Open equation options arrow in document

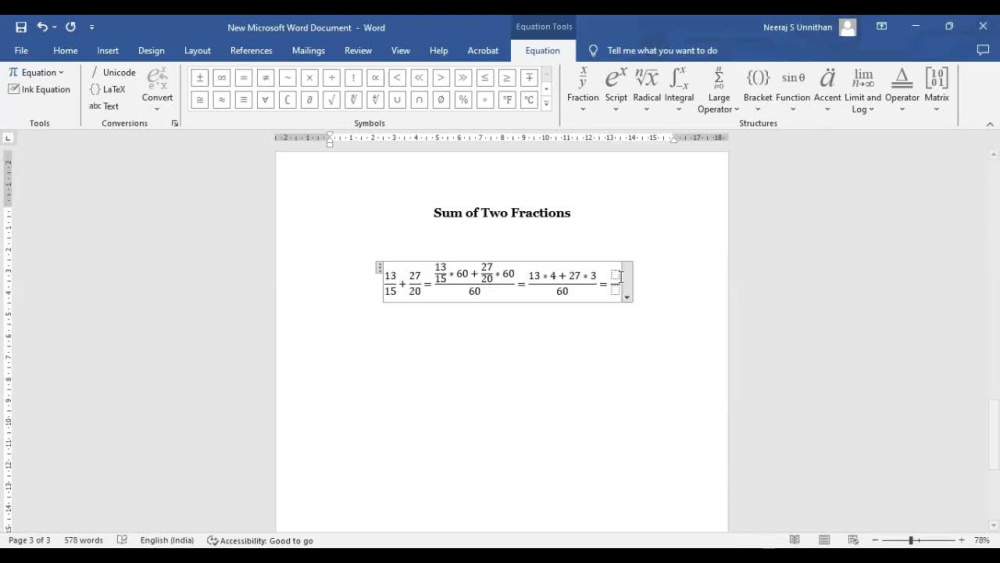(x=627, y=297)
